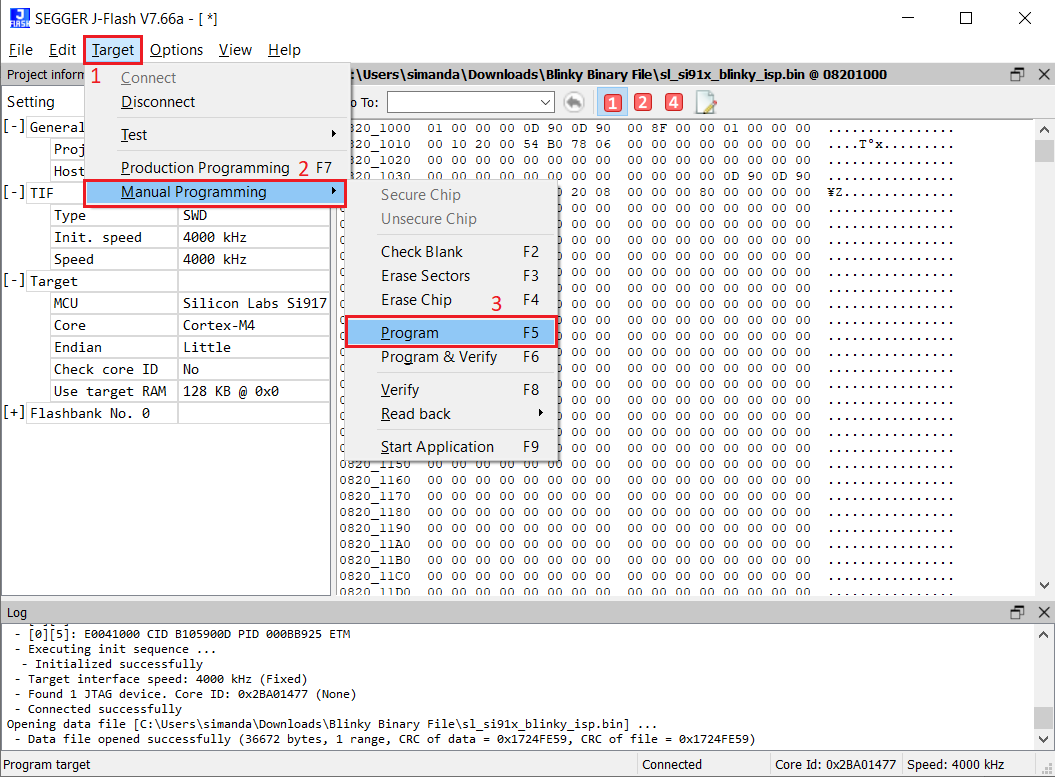
Task: Select Start Application
Action: click(x=451, y=447)
